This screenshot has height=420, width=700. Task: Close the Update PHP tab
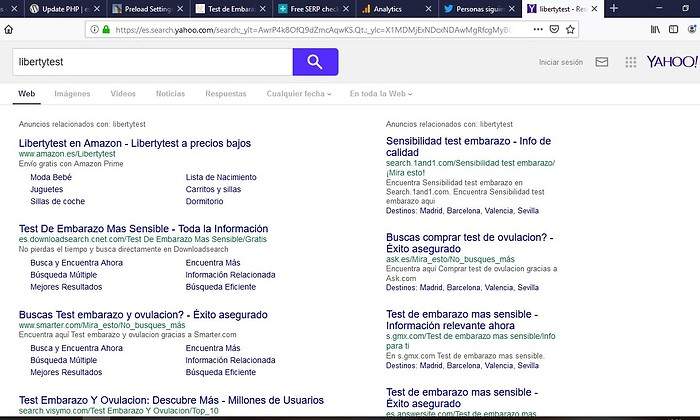tap(97, 8)
